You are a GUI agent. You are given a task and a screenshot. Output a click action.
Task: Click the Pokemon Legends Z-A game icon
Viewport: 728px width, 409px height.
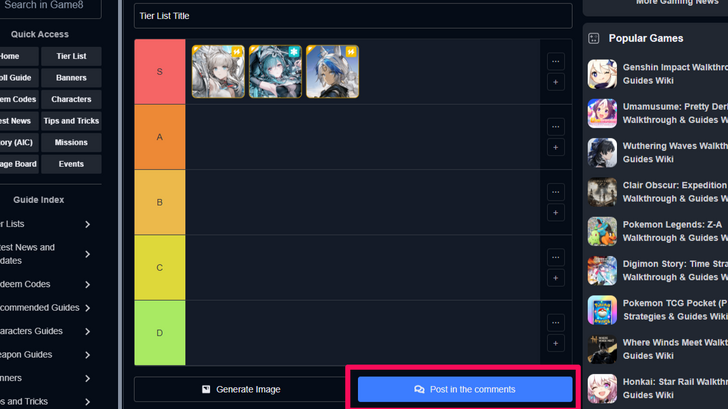[x=602, y=231]
